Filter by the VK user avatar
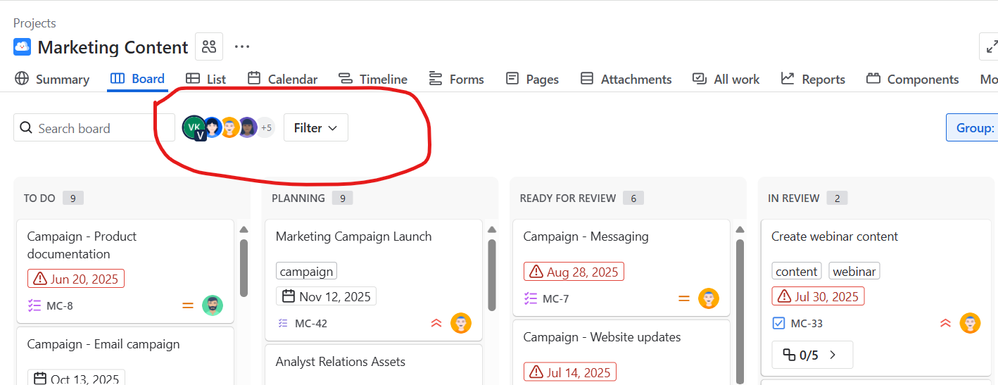 click(x=193, y=127)
